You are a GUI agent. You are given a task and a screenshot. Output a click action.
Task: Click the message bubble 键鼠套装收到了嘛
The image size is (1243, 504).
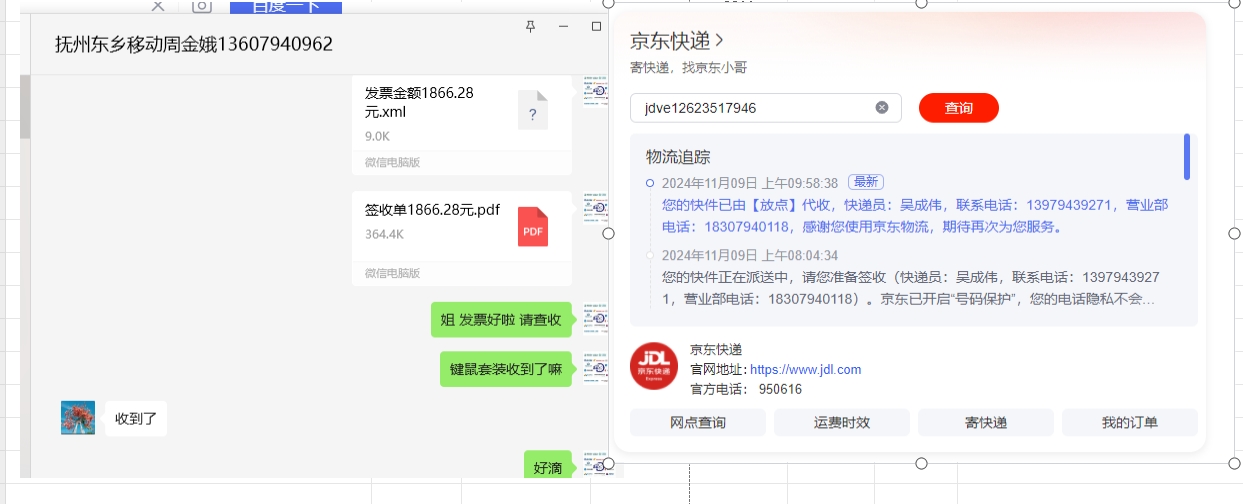coord(506,369)
